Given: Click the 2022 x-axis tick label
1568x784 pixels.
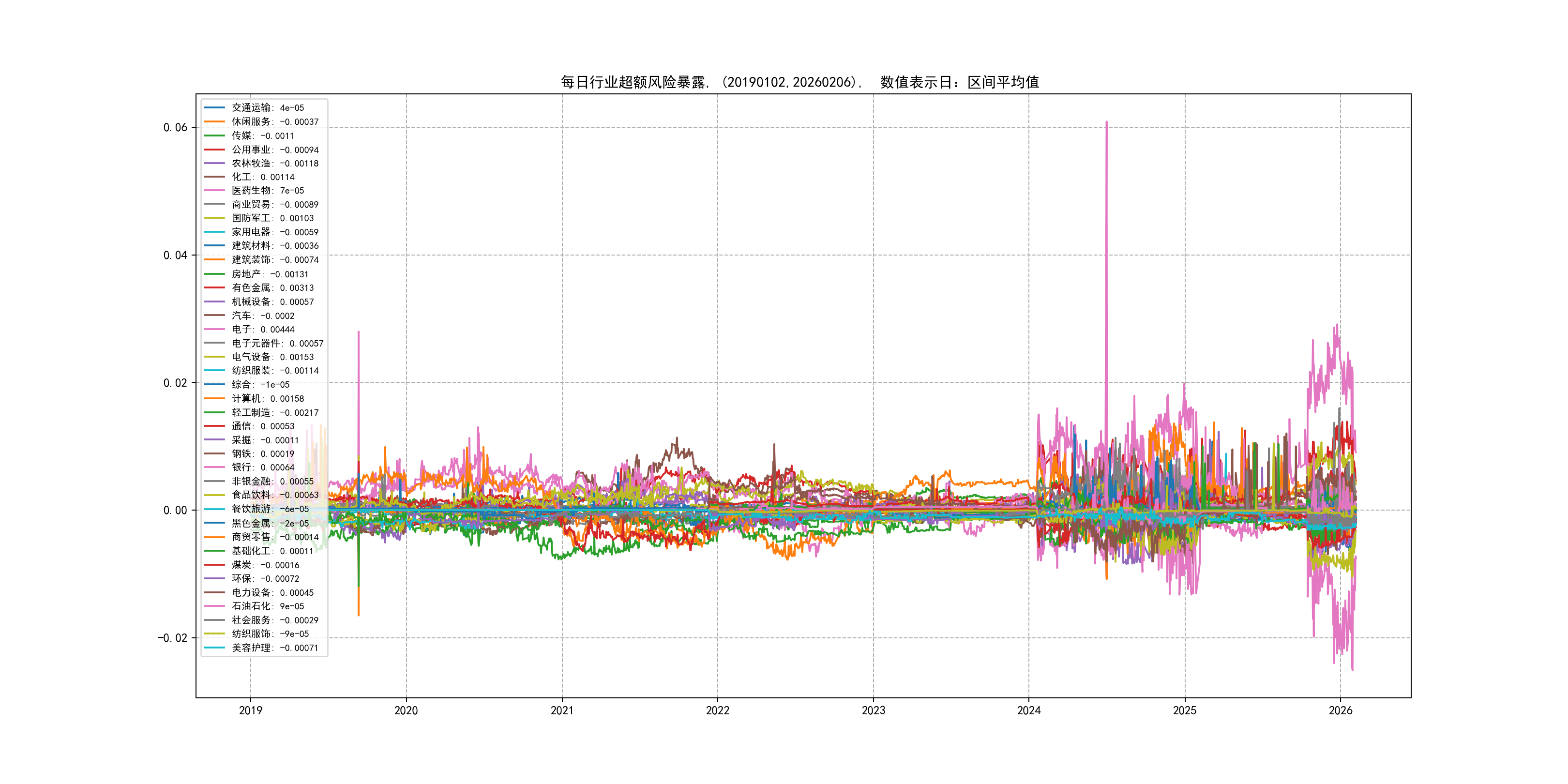Looking at the screenshot, I should [x=717, y=710].
